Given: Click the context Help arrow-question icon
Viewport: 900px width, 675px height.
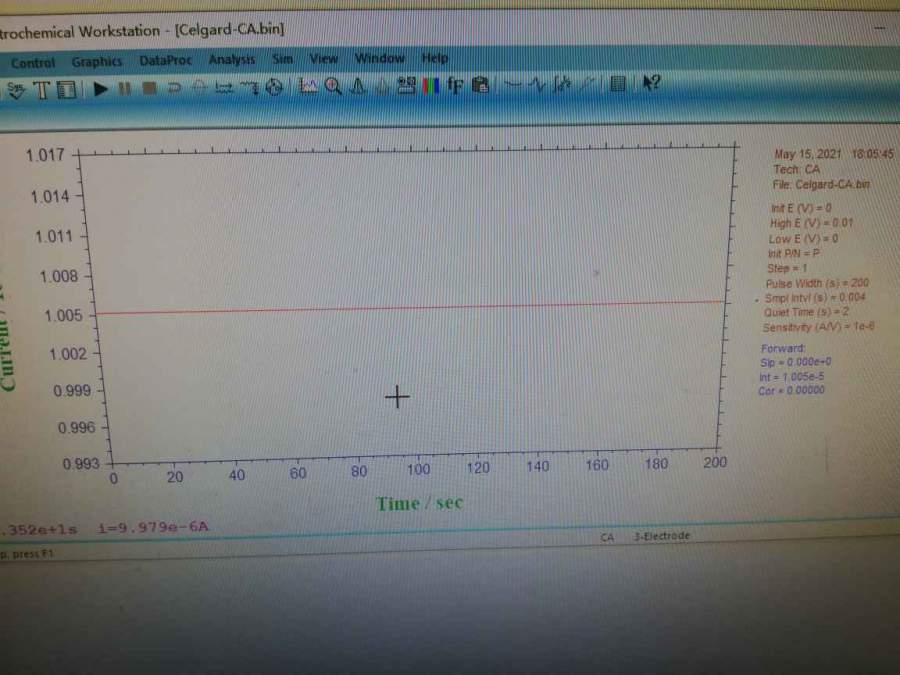Looking at the screenshot, I should (x=651, y=86).
